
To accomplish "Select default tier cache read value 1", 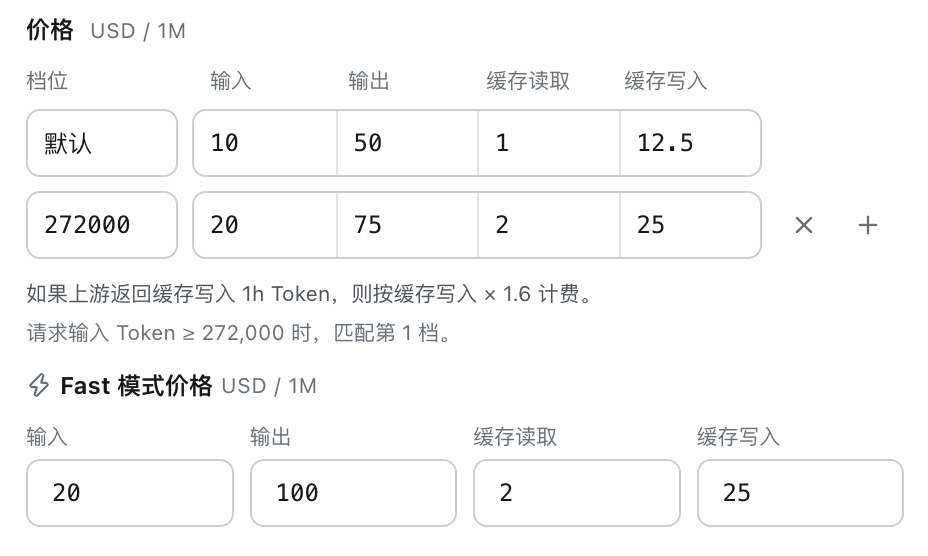I will [x=549, y=143].
